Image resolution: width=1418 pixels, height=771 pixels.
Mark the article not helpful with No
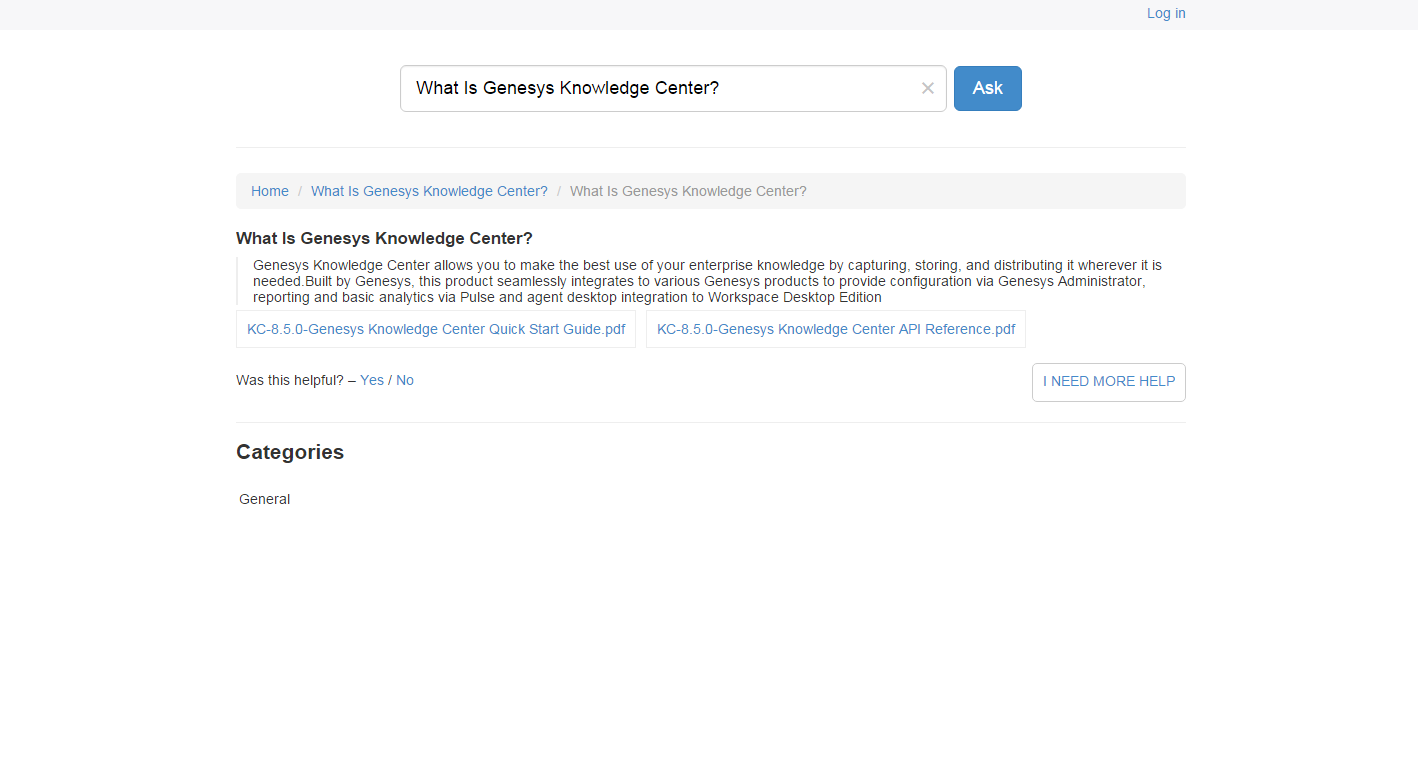(x=404, y=380)
